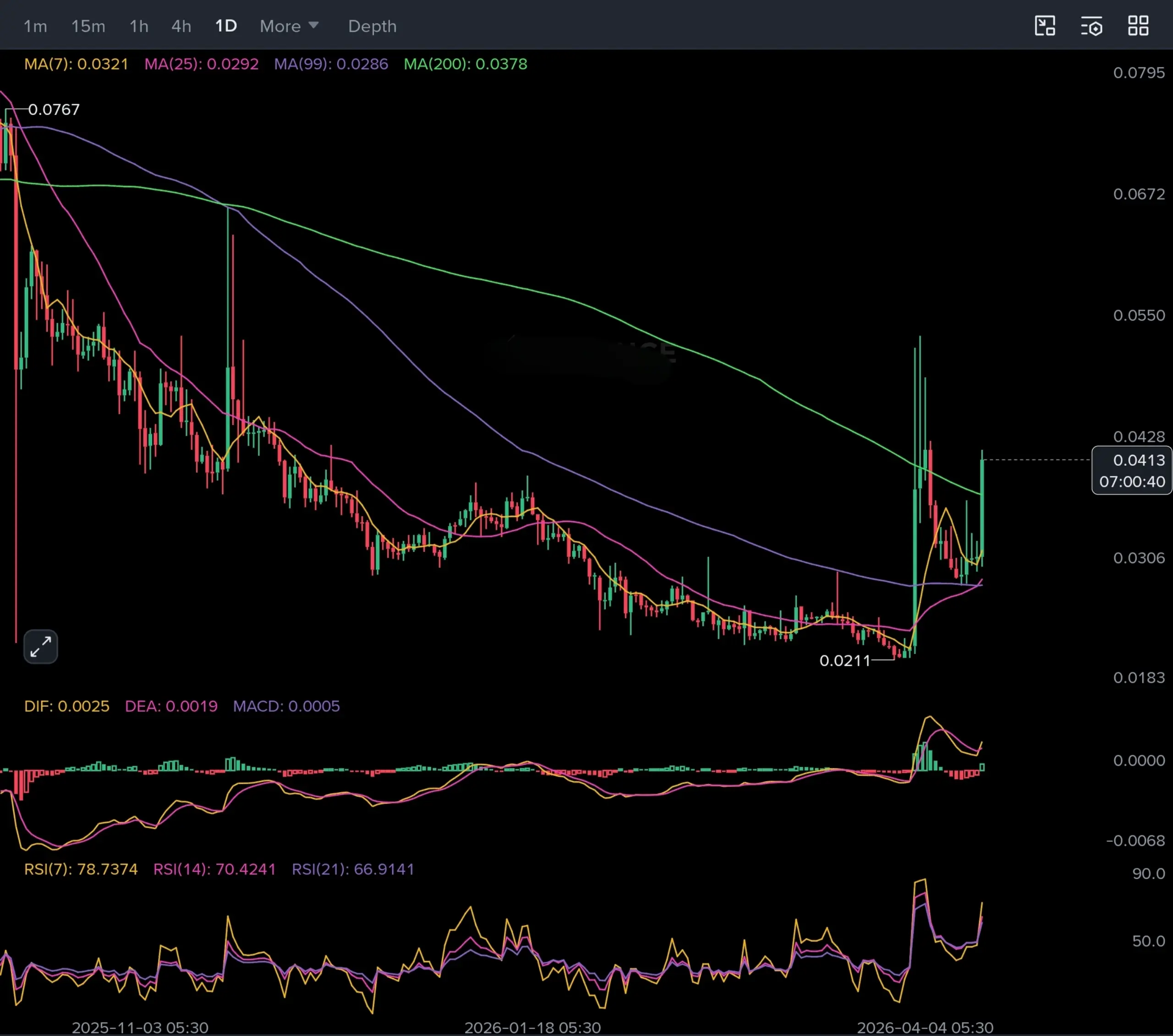Select the 15m timeframe

[88, 27]
